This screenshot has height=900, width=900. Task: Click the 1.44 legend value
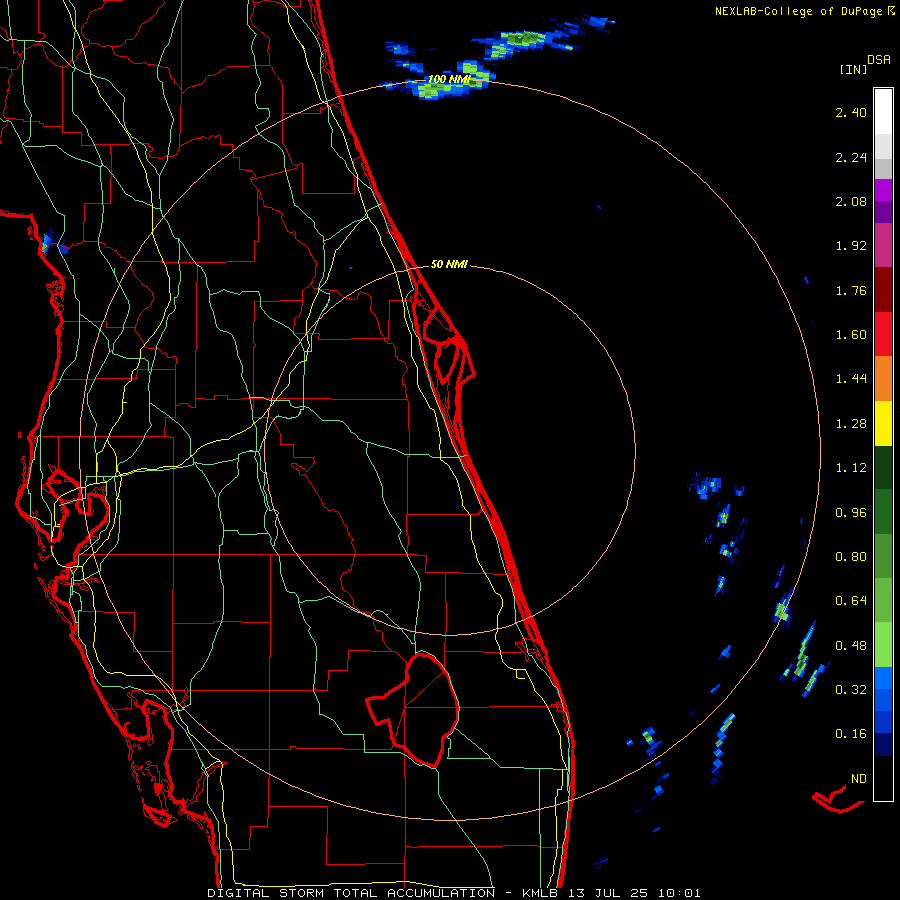pos(851,379)
